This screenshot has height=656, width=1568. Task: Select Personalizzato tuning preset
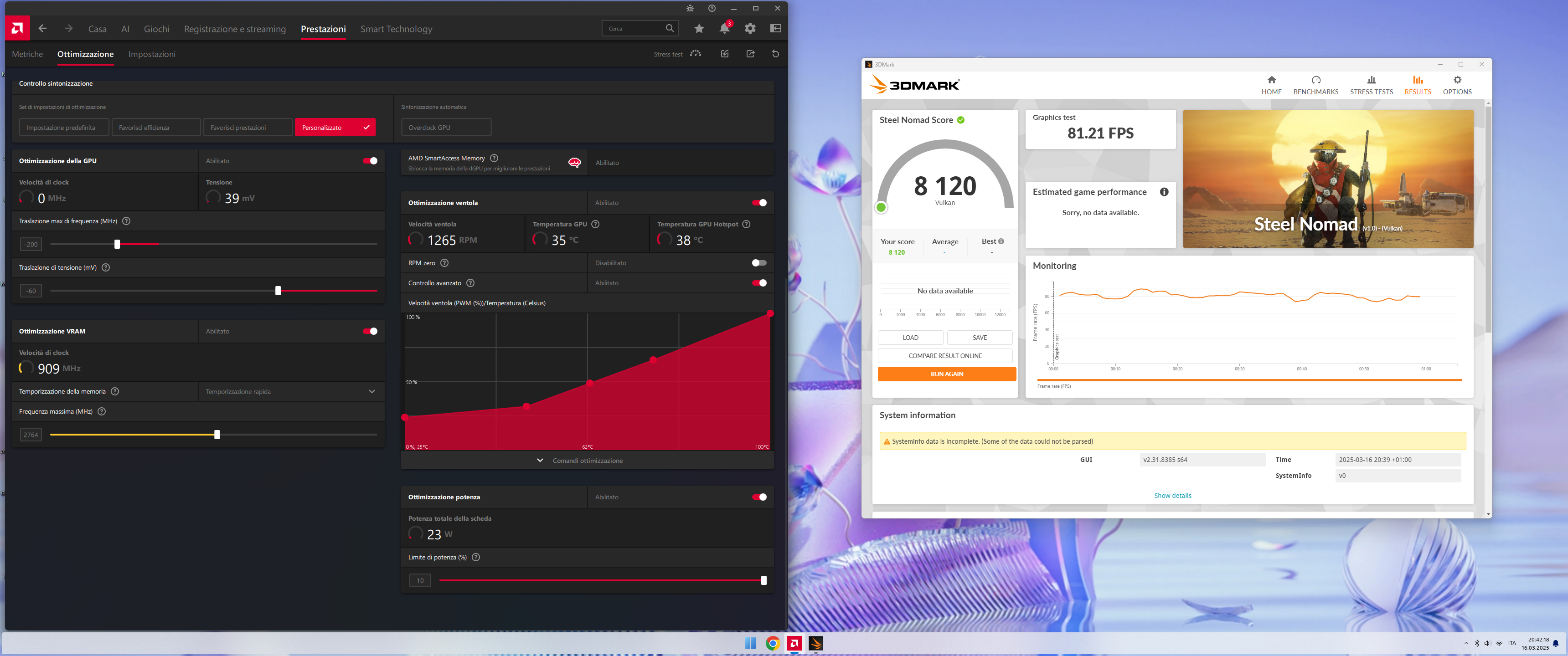[x=335, y=127]
